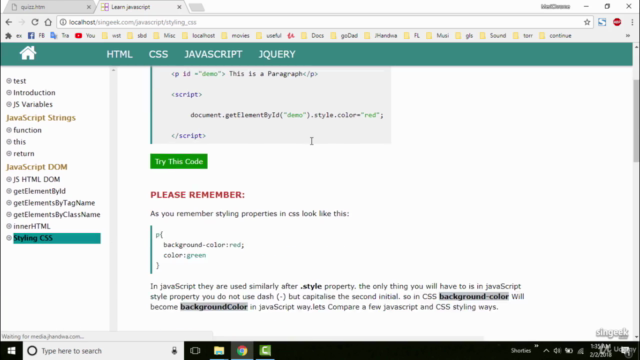Open the CSS menu item
The width and height of the screenshot is (640, 360).
pyautogui.click(x=158, y=54)
